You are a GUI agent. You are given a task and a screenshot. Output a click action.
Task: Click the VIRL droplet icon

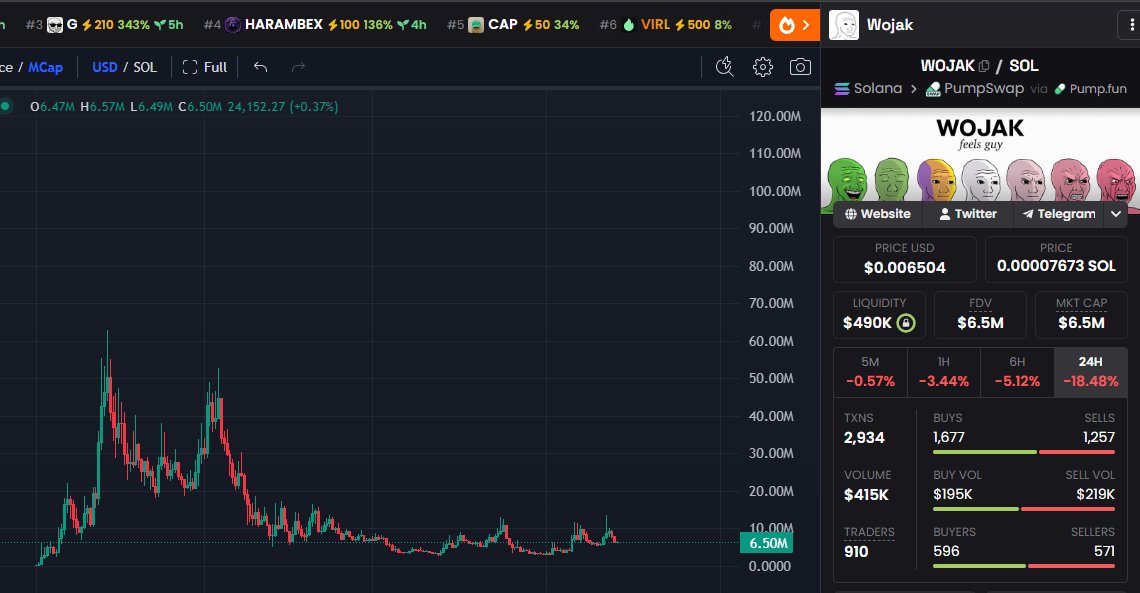(x=629, y=25)
